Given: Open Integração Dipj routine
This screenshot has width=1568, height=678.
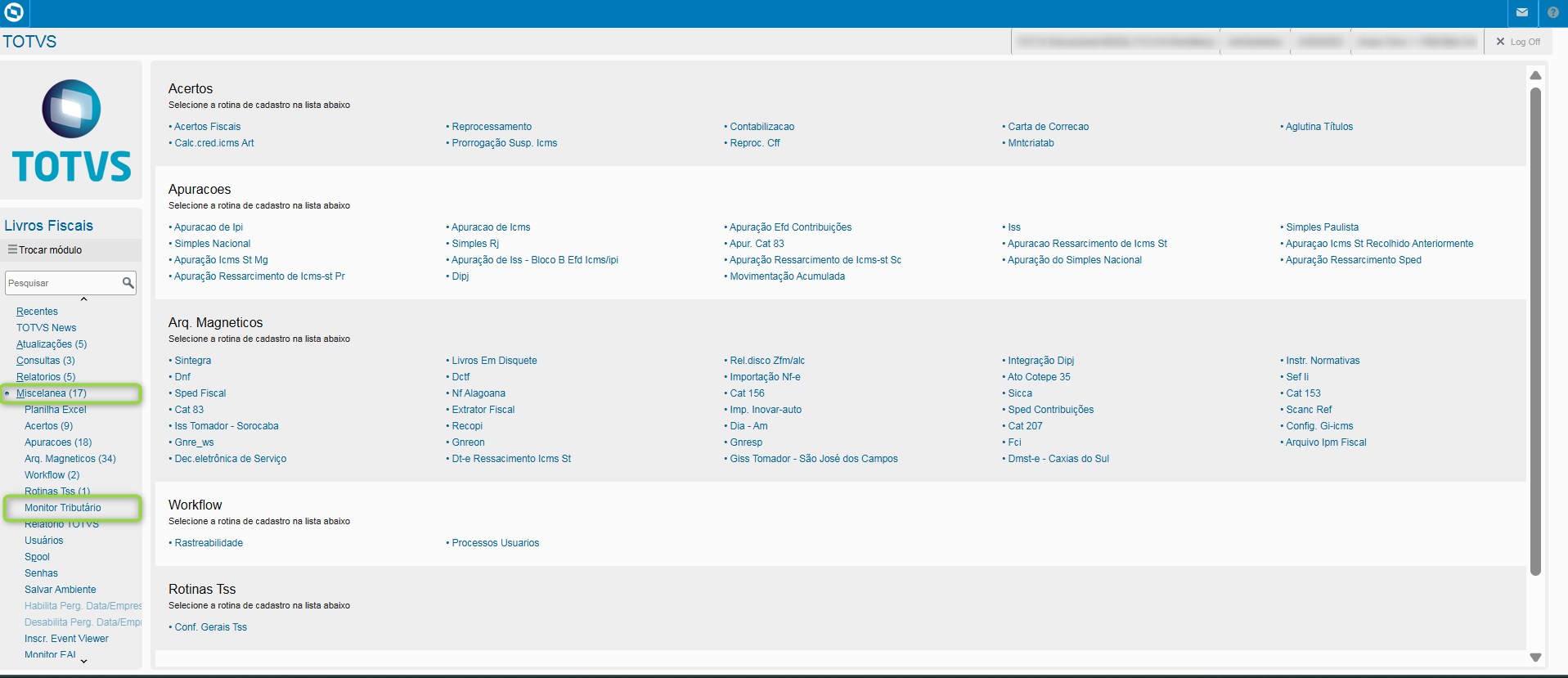Looking at the screenshot, I should 1041,361.
